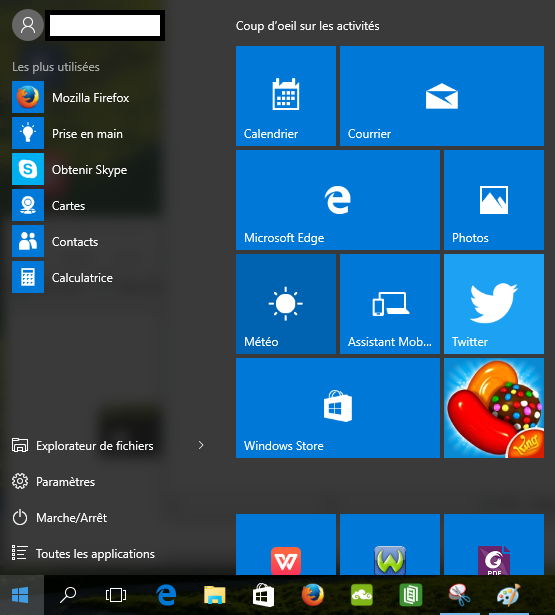555x615 pixels.
Task: Click the Windows Start button
Action: [x=20, y=595]
